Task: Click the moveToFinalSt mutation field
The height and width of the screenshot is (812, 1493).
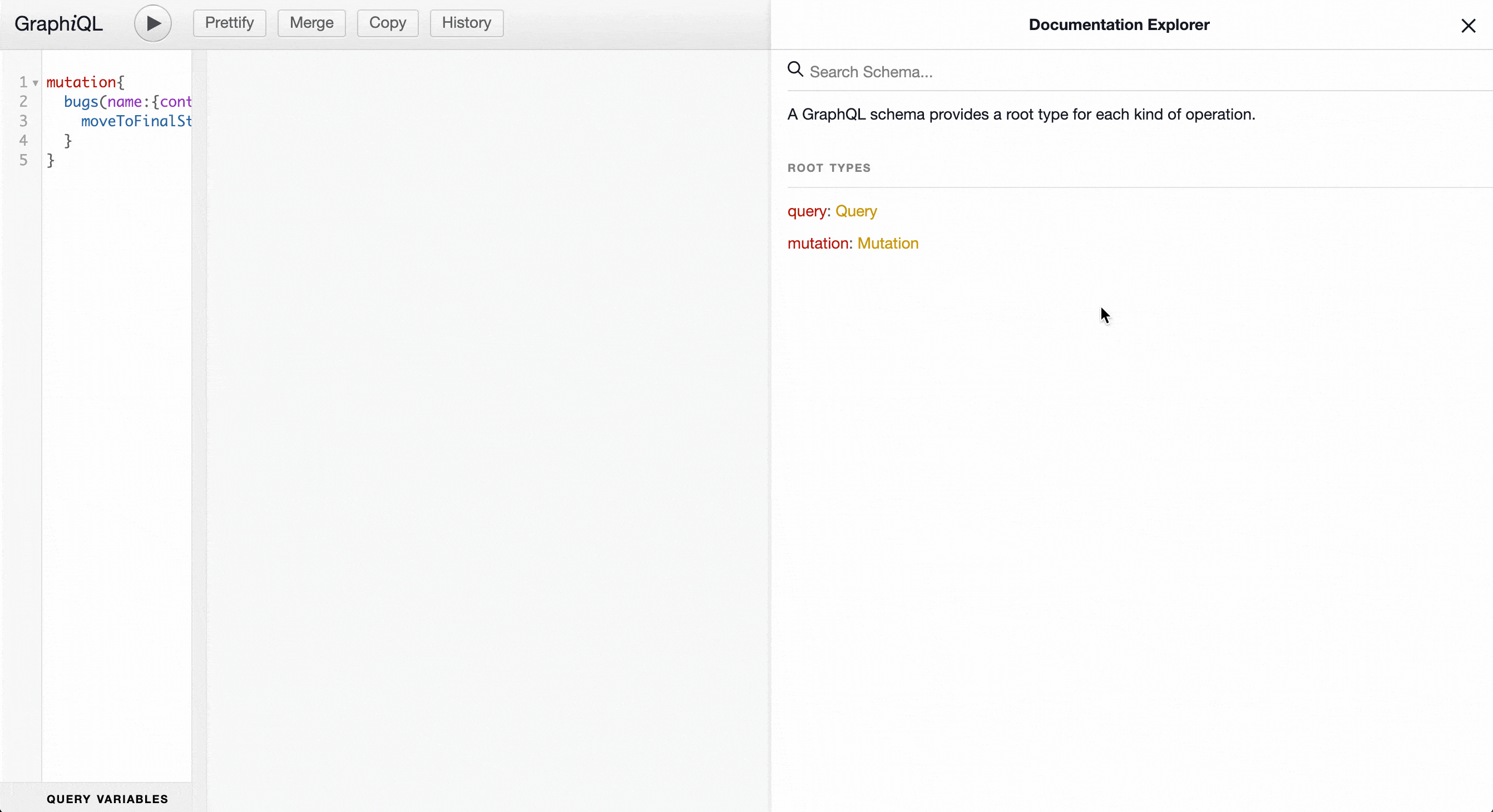Action: [136, 121]
